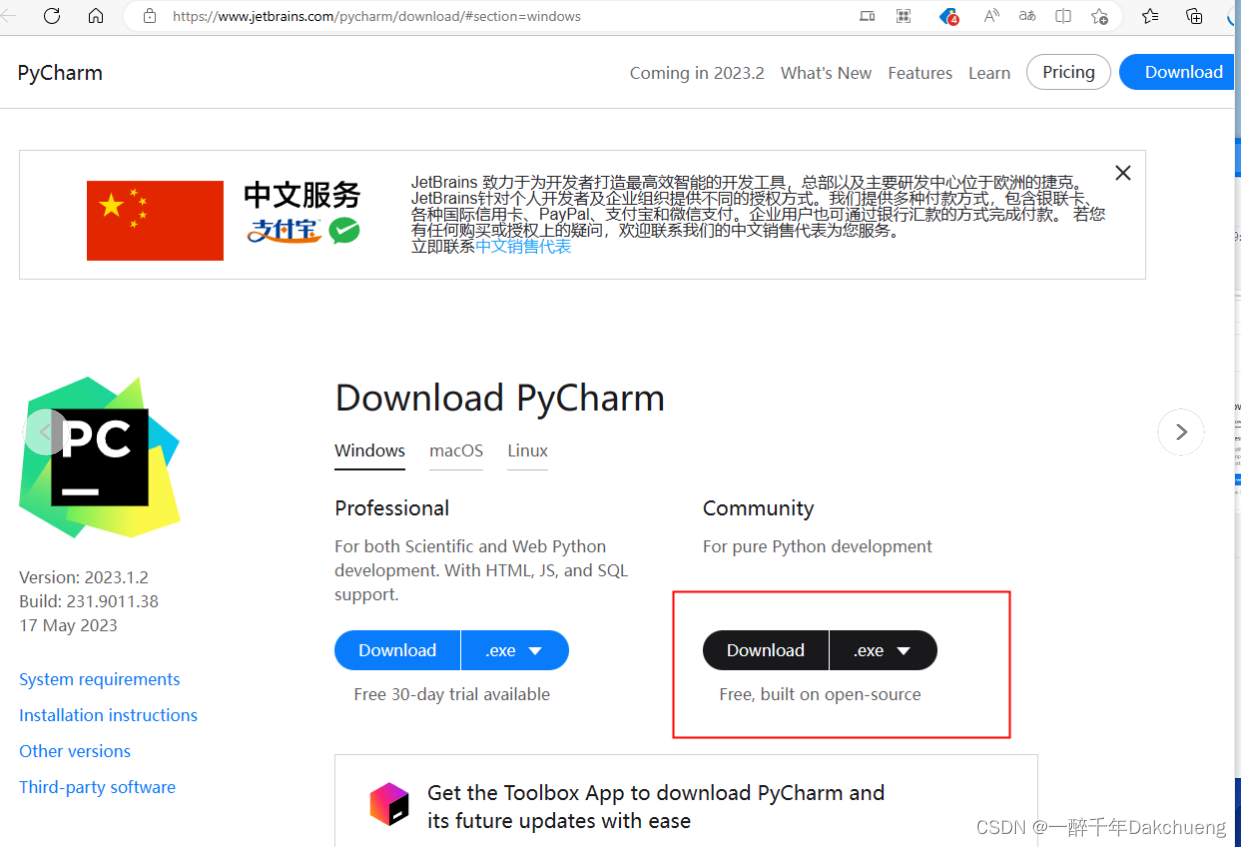Click the Pricing button
This screenshot has width=1241, height=847.
[x=1068, y=72]
